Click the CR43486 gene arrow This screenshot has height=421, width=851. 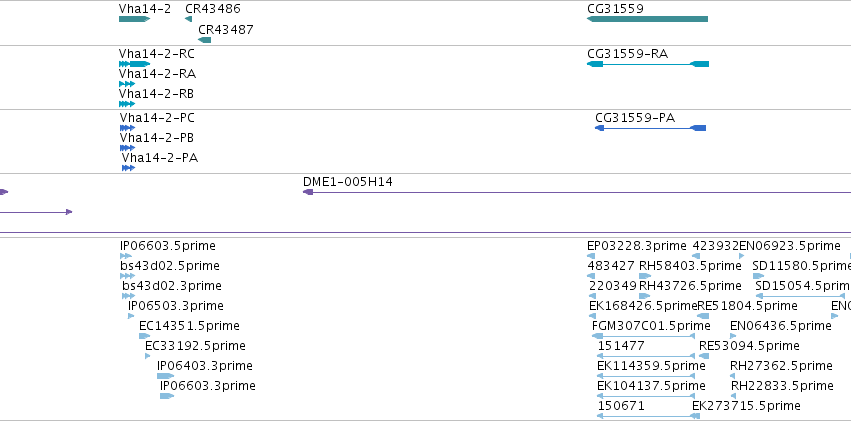point(188,19)
